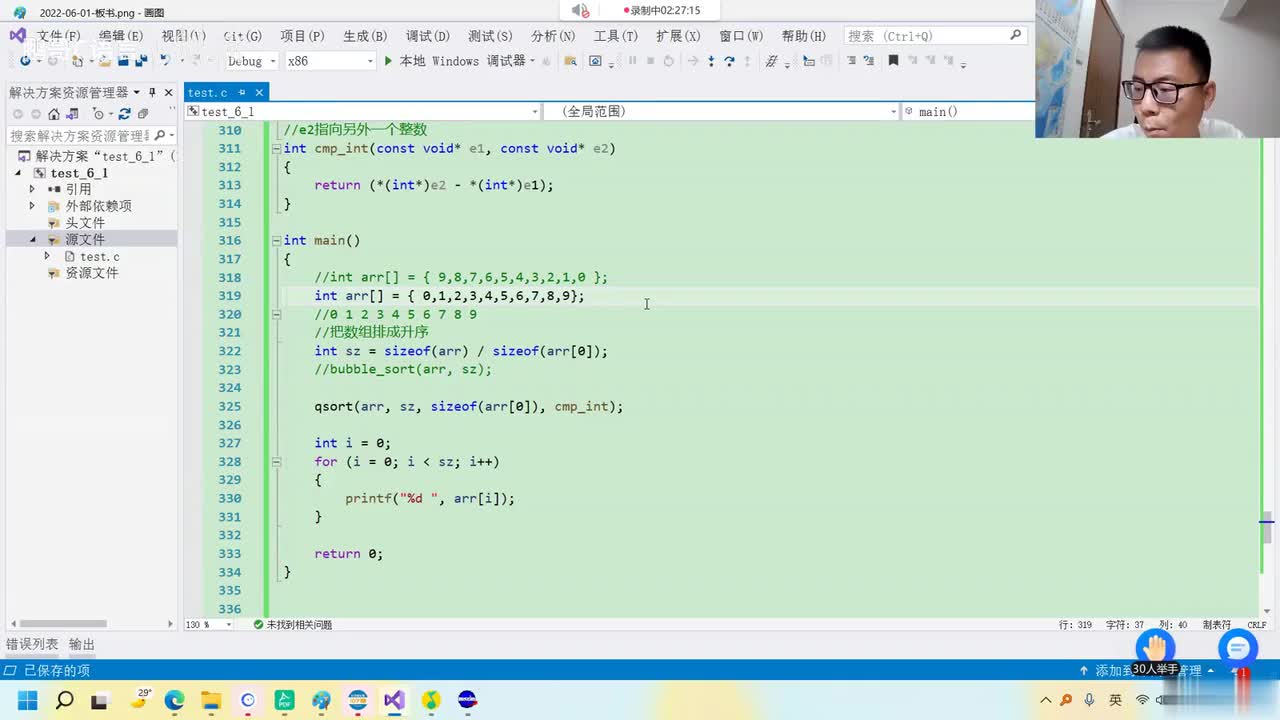This screenshot has width=1280, height=720.
Task: Expand the 外部依赖项 tree node
Action: point(32,206)
